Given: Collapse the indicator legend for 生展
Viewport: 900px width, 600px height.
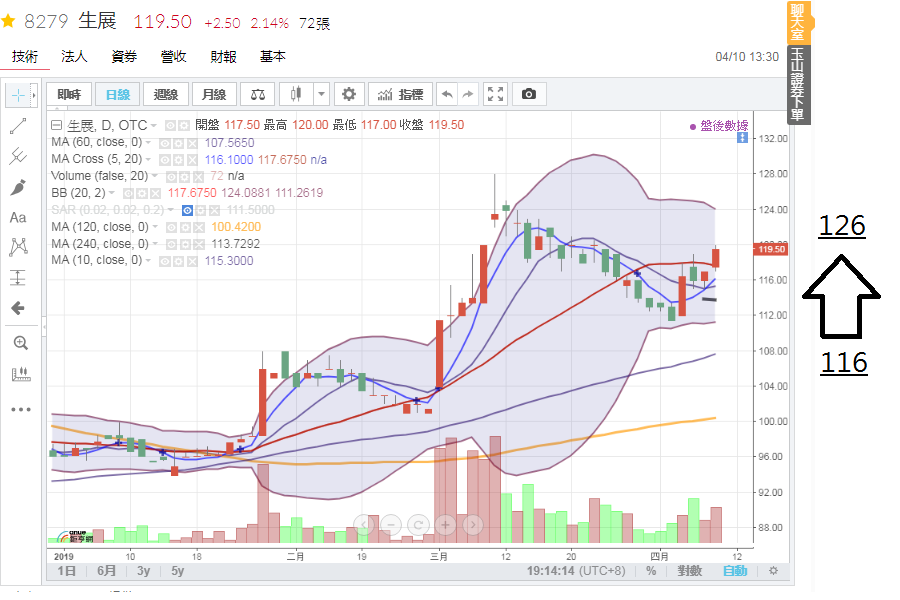Looking at the screenshot, I should click(56, 125).
